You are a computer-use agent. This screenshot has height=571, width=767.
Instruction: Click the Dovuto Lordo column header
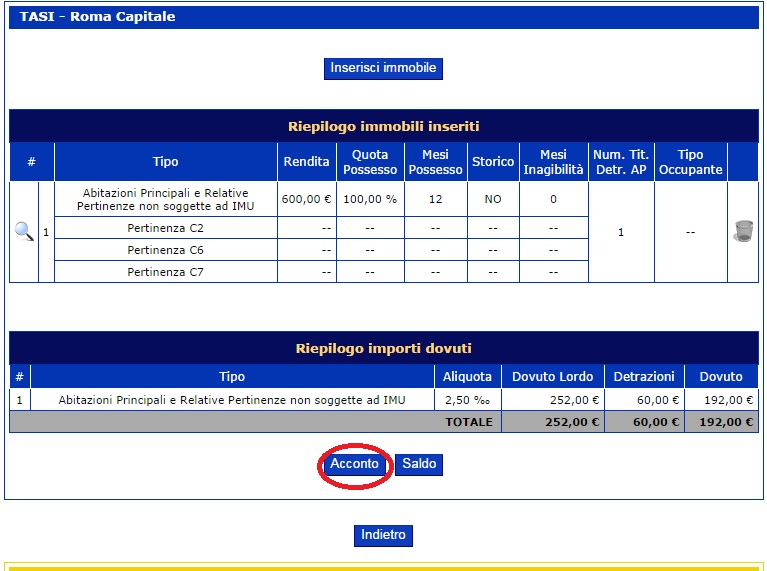pos(552,377)
